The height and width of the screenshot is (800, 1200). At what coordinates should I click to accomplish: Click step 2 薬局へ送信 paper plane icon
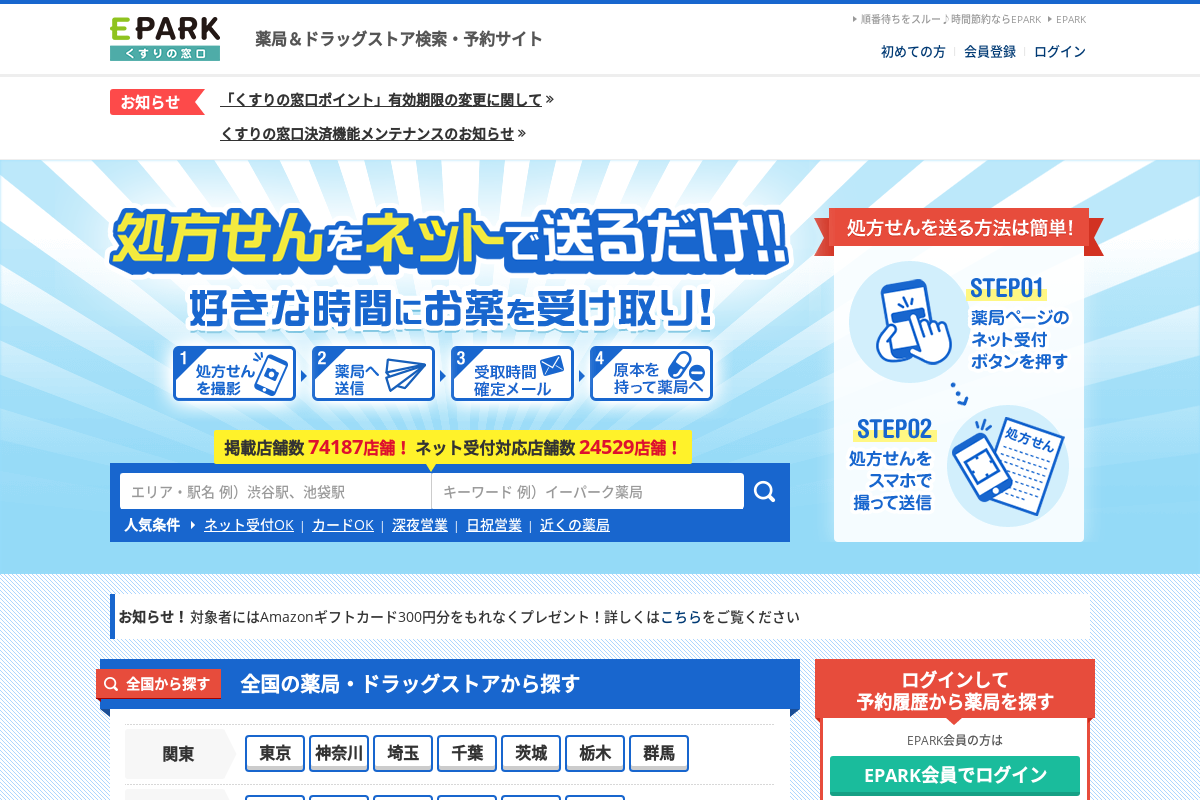point(373,374)
